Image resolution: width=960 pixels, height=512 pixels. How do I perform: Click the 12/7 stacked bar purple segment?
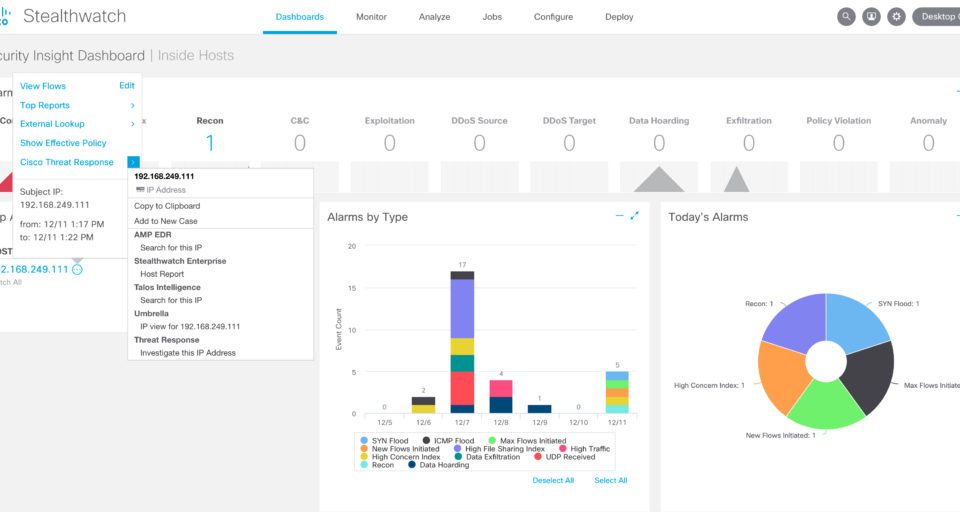point(462,309)
